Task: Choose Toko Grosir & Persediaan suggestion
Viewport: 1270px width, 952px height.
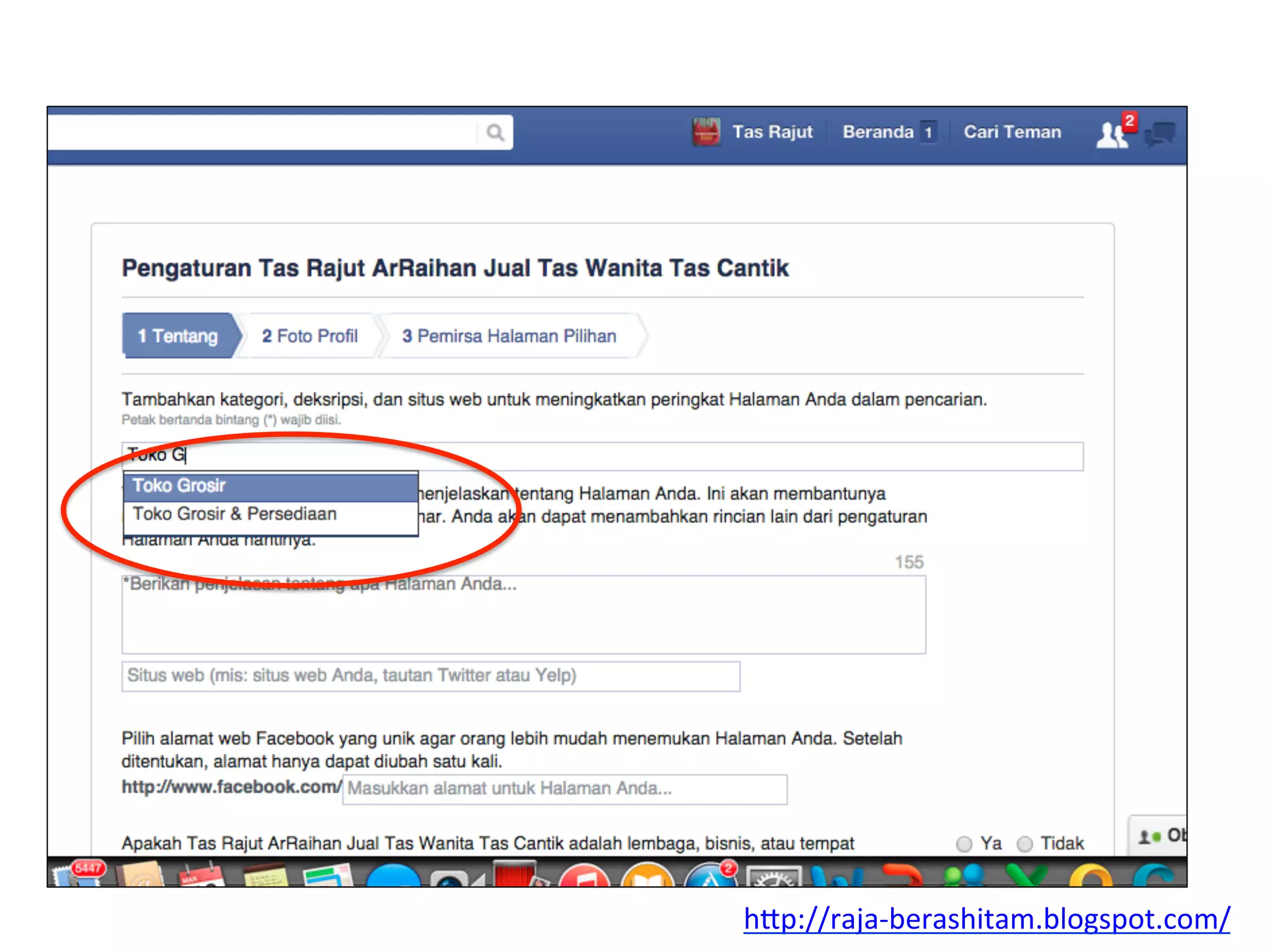Action: click(x=270, y=514)
